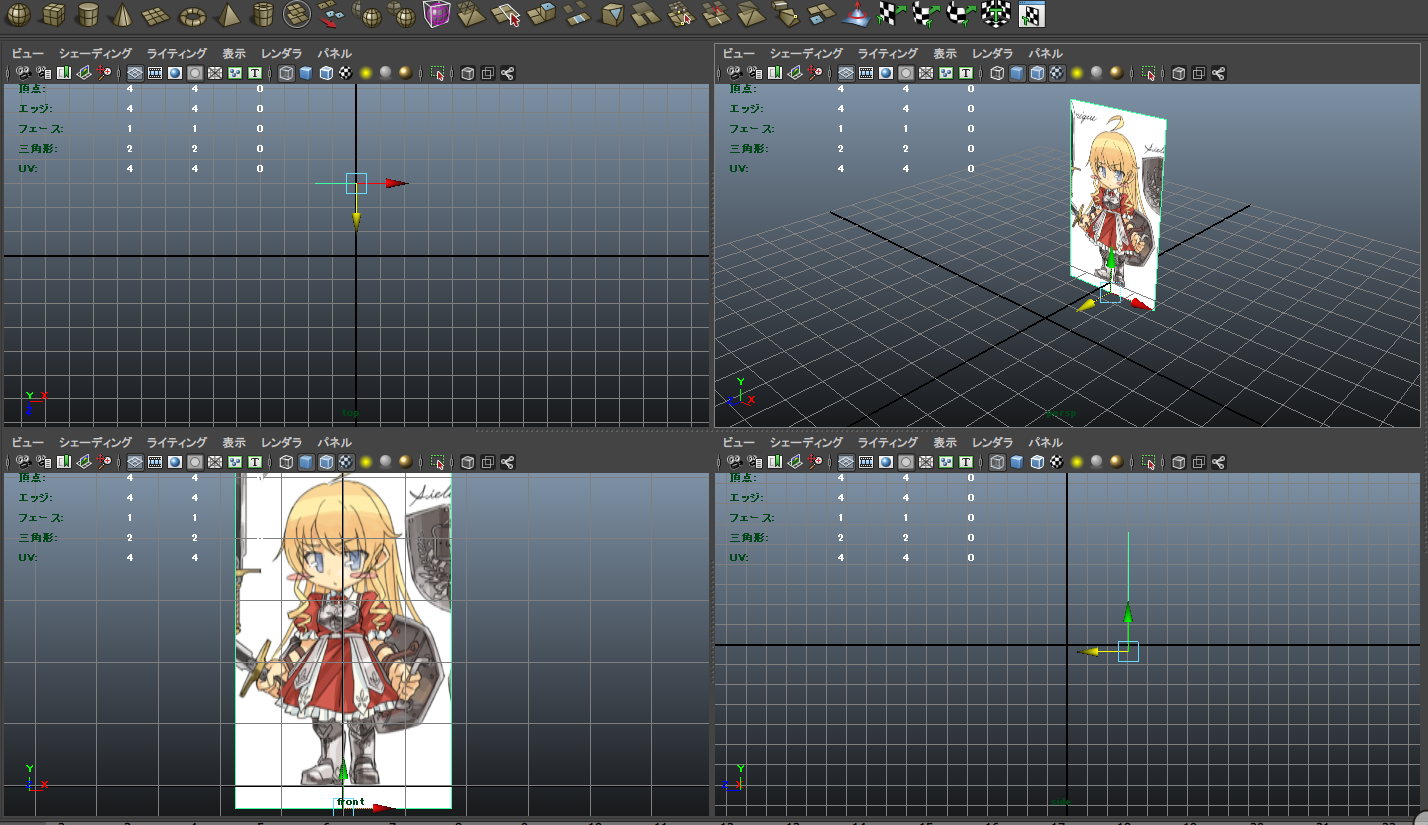Create a polygon cone from the shelf

[122, 14]
